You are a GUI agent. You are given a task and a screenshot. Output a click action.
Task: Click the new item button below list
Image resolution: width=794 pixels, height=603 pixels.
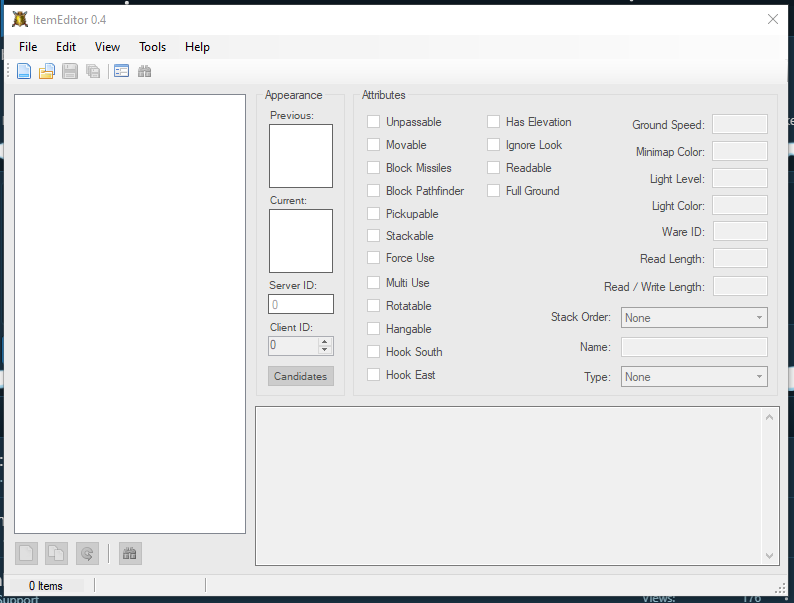click(x=26, y=553)
